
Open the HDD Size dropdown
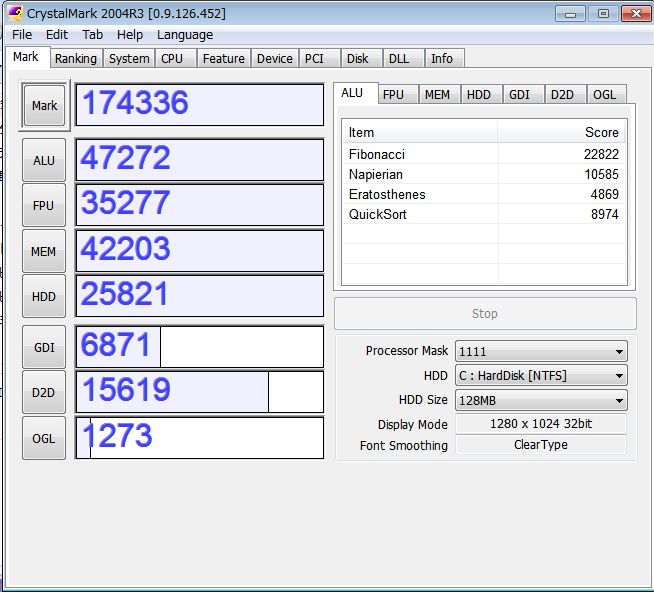540,400
